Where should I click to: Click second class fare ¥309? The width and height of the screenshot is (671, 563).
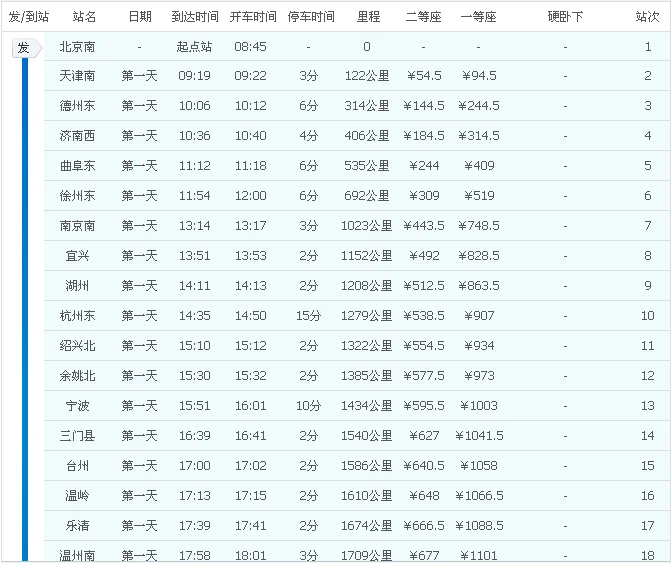pyautogui.click(x=424, y=196)
